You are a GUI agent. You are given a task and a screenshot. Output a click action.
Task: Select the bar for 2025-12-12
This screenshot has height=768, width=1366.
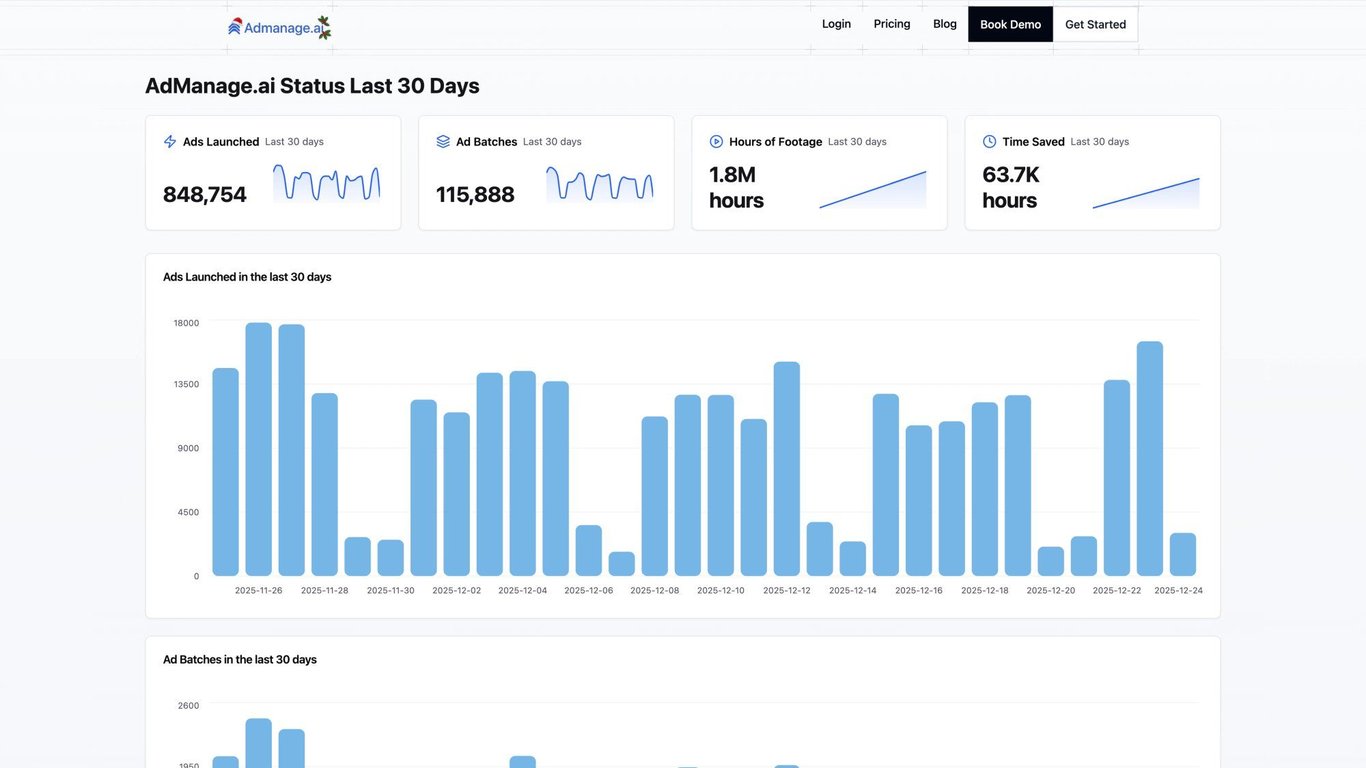coord(787,469)
